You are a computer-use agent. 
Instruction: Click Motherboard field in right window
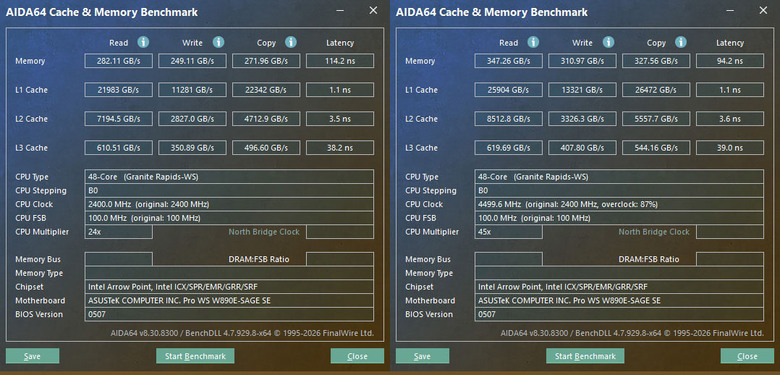619,300
